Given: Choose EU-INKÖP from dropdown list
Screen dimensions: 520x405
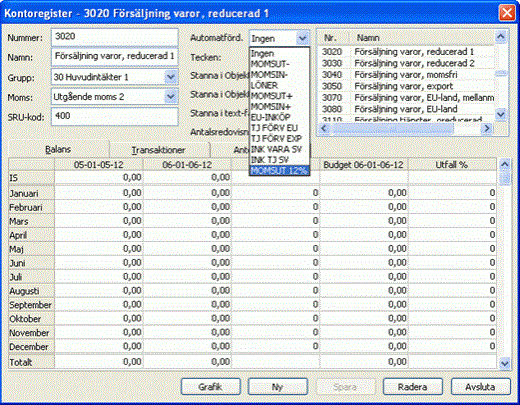Looking at the screenshot, I should pyautogui.click(x=279, y=117).
